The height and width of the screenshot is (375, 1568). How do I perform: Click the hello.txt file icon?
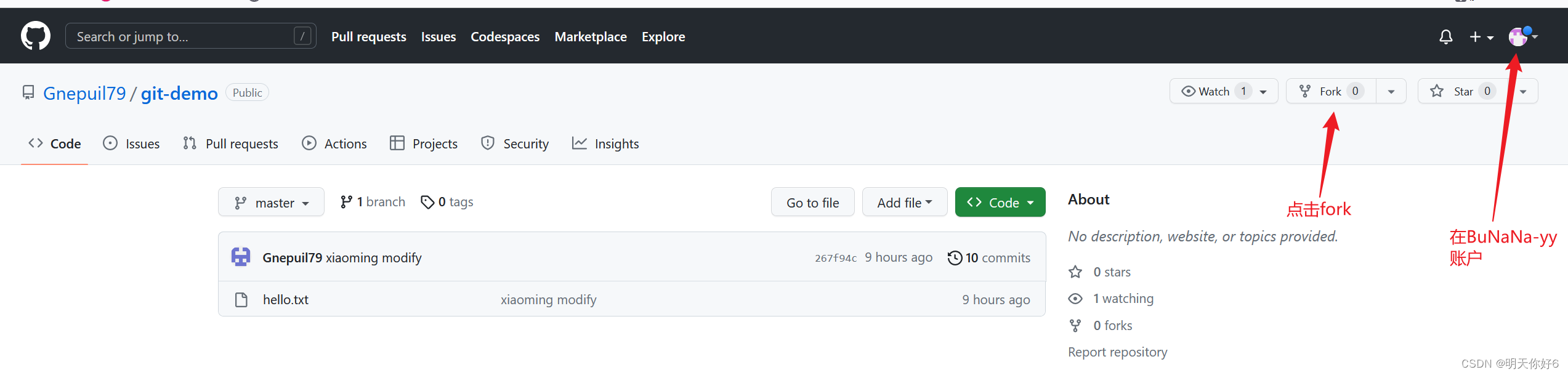pyautogui.click(x=241, y=300)
